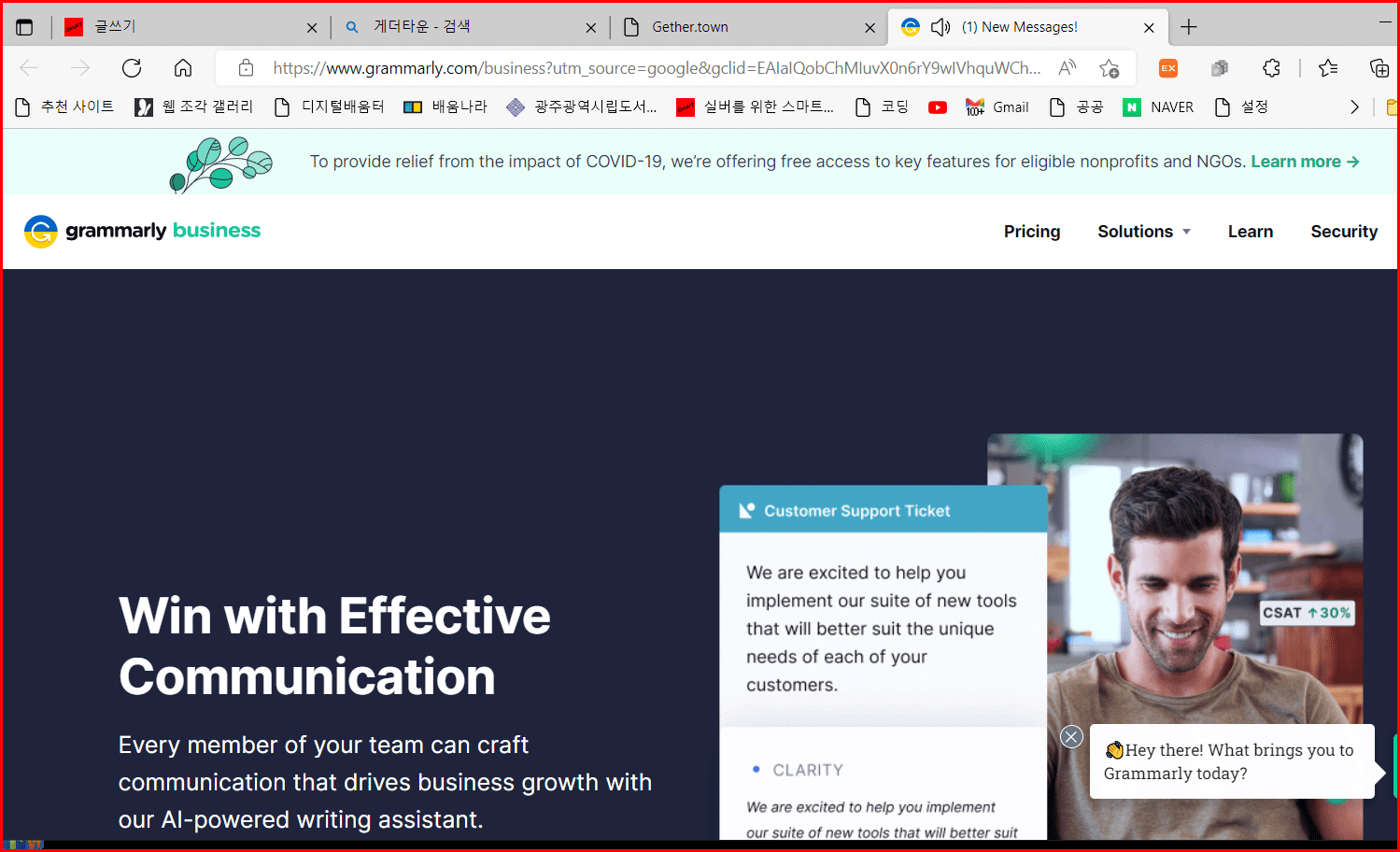Image resolution: width=1400 pixels, height=852 pixels.
Task: Open the 배움나라 bookmark
Action: [x=445, y=107]
